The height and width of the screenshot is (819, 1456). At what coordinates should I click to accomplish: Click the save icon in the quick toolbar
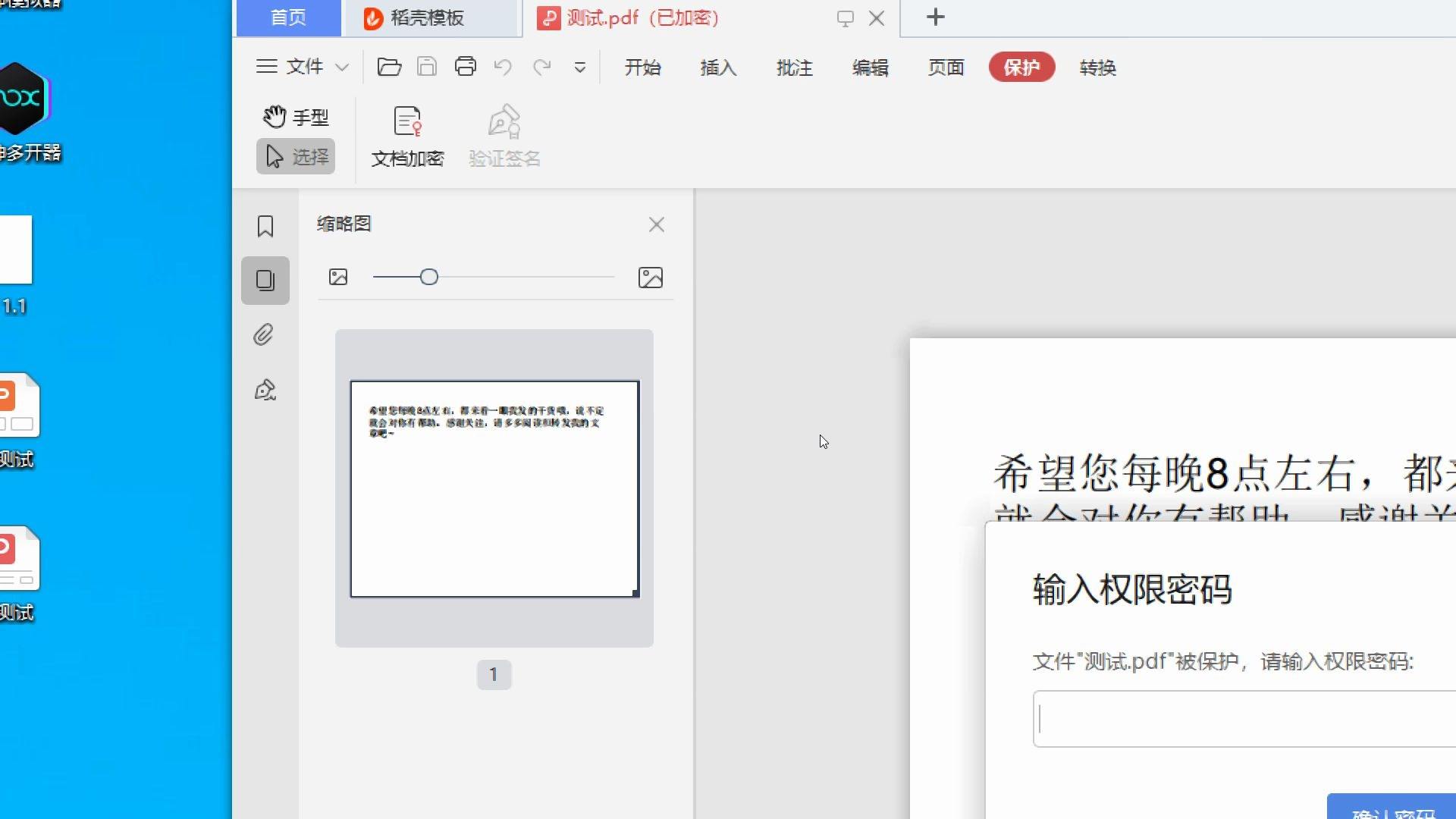(x=426, y=67)
